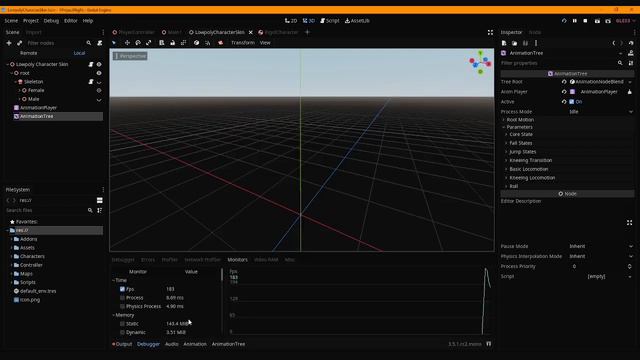The height and width of the screenshot is (360, 640).
Task: Assign Anim Player node path icon
Action: click(630, 92)
